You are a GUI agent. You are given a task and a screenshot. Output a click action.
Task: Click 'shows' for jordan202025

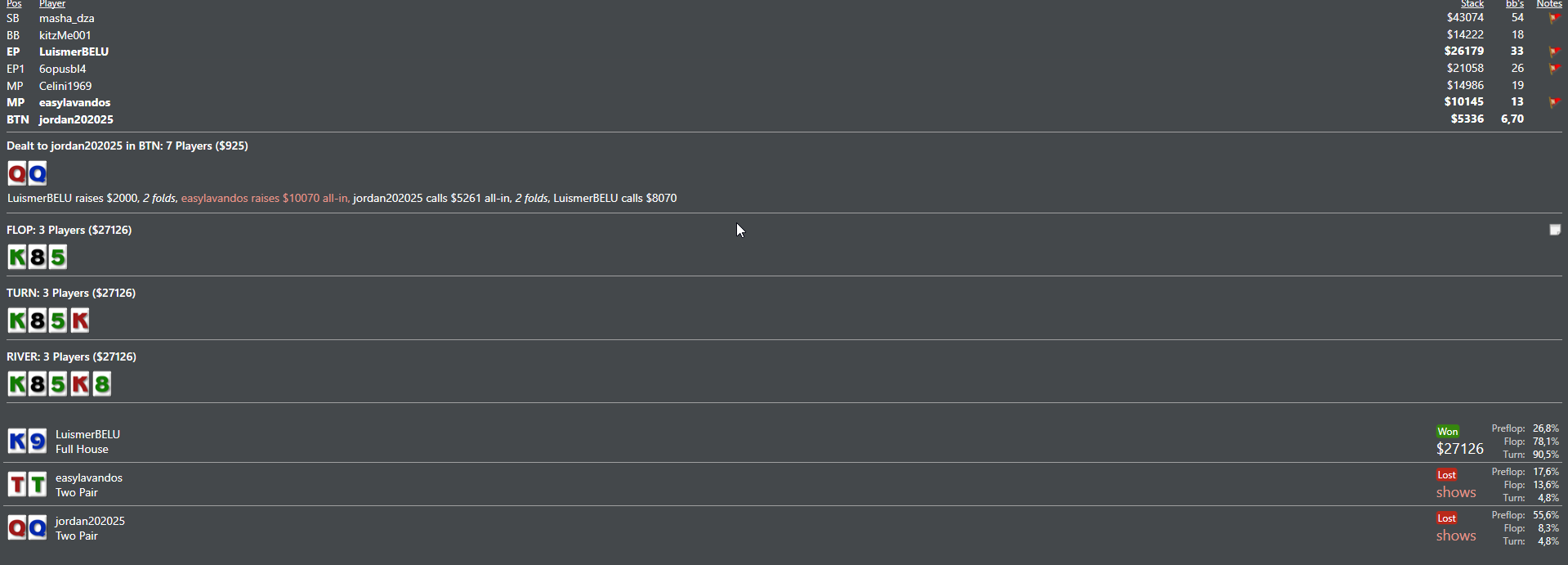pyautogui.click(x=1456, y=536)
